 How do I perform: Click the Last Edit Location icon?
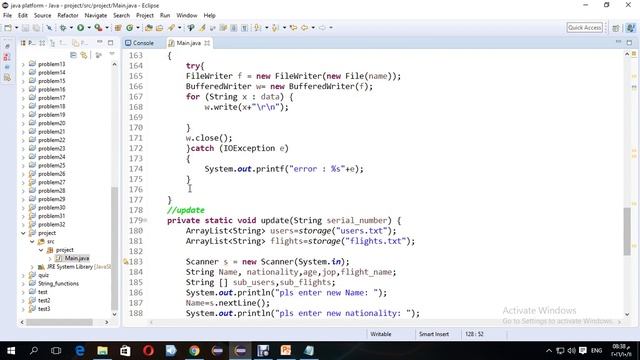pos(293,28)
